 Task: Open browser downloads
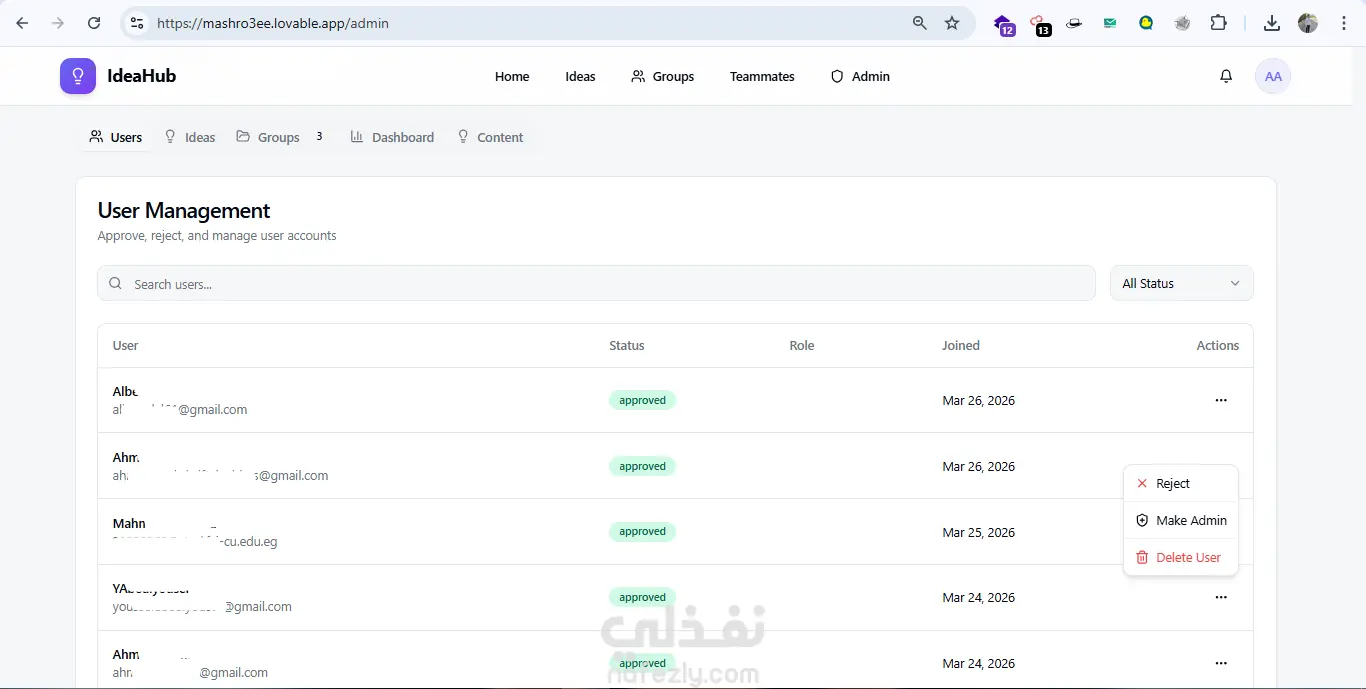point(1272,23)
